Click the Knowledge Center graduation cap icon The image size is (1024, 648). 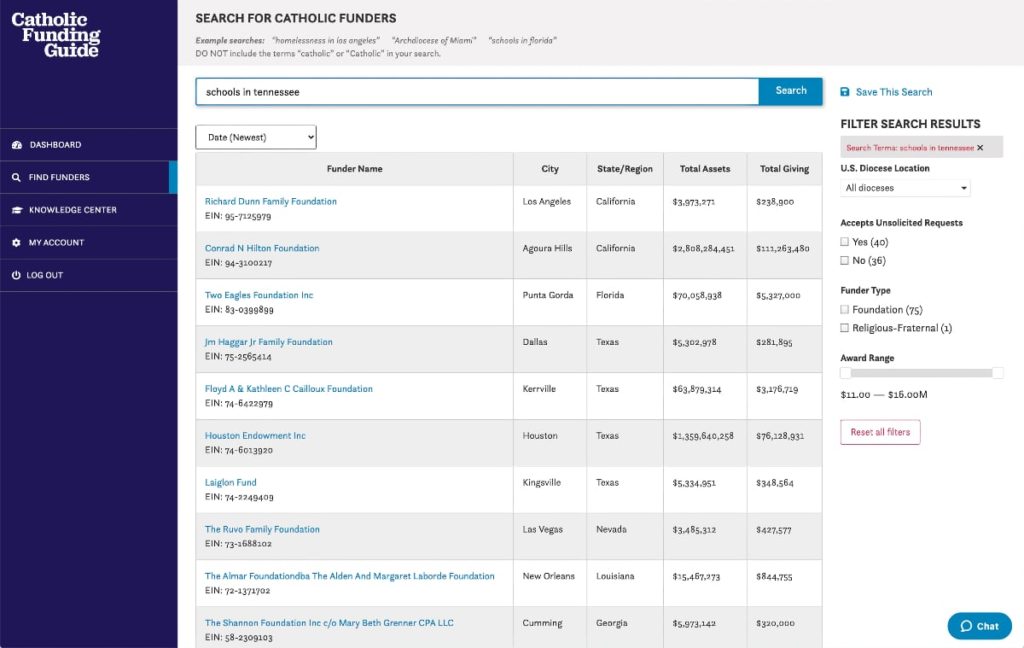pyautogui.click(x=17, y=210)
